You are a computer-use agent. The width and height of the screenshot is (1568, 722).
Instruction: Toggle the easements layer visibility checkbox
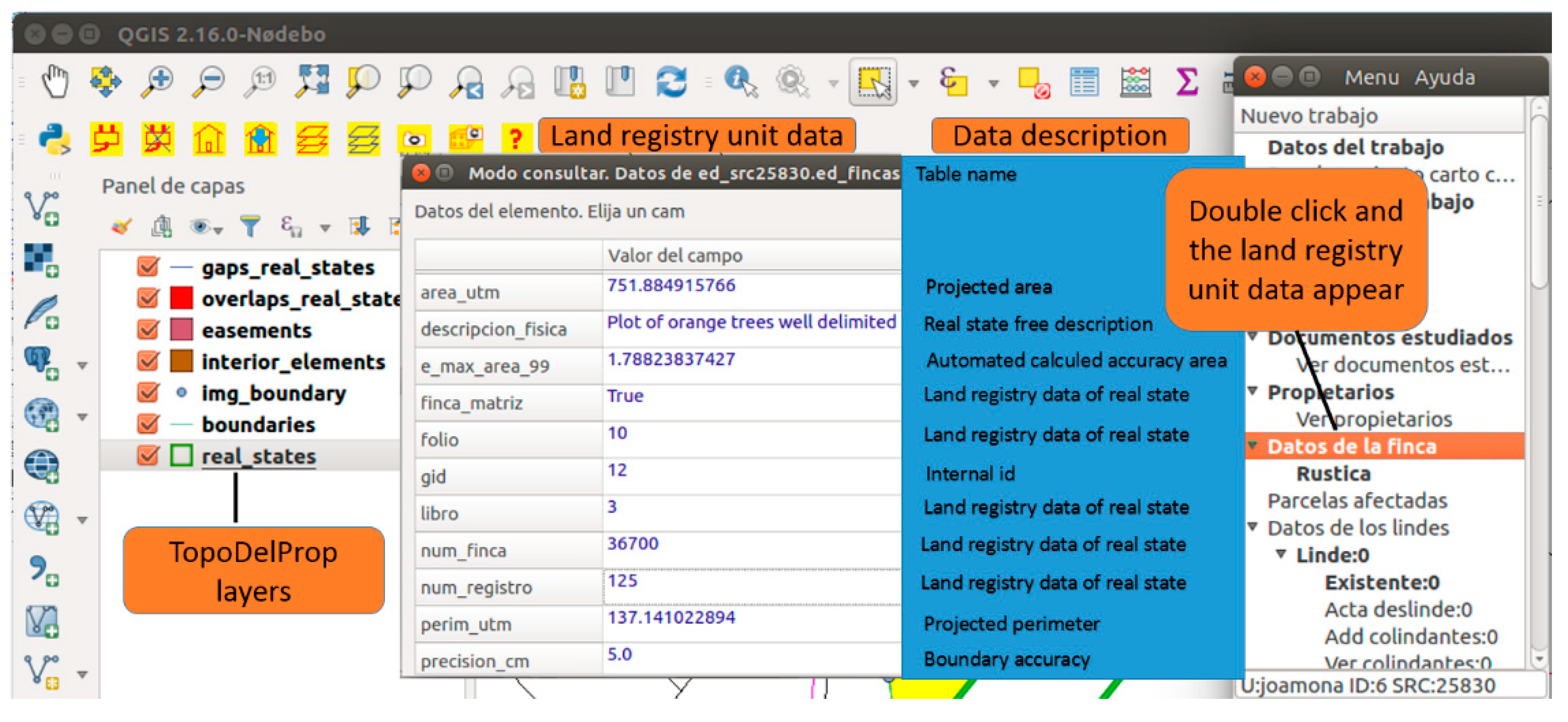point(148,329)
